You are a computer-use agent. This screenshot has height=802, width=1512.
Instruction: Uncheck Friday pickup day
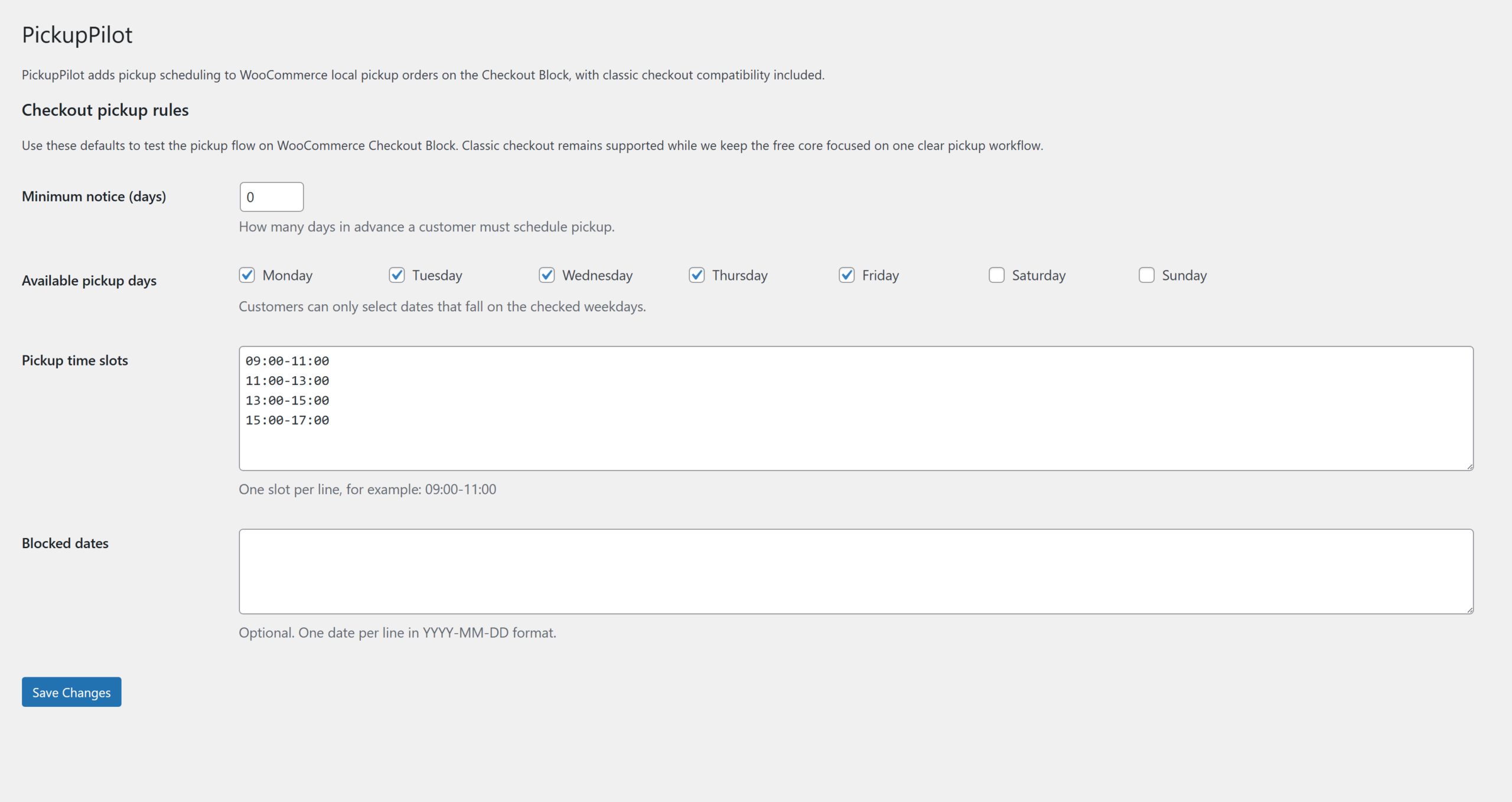pos(847,275)
